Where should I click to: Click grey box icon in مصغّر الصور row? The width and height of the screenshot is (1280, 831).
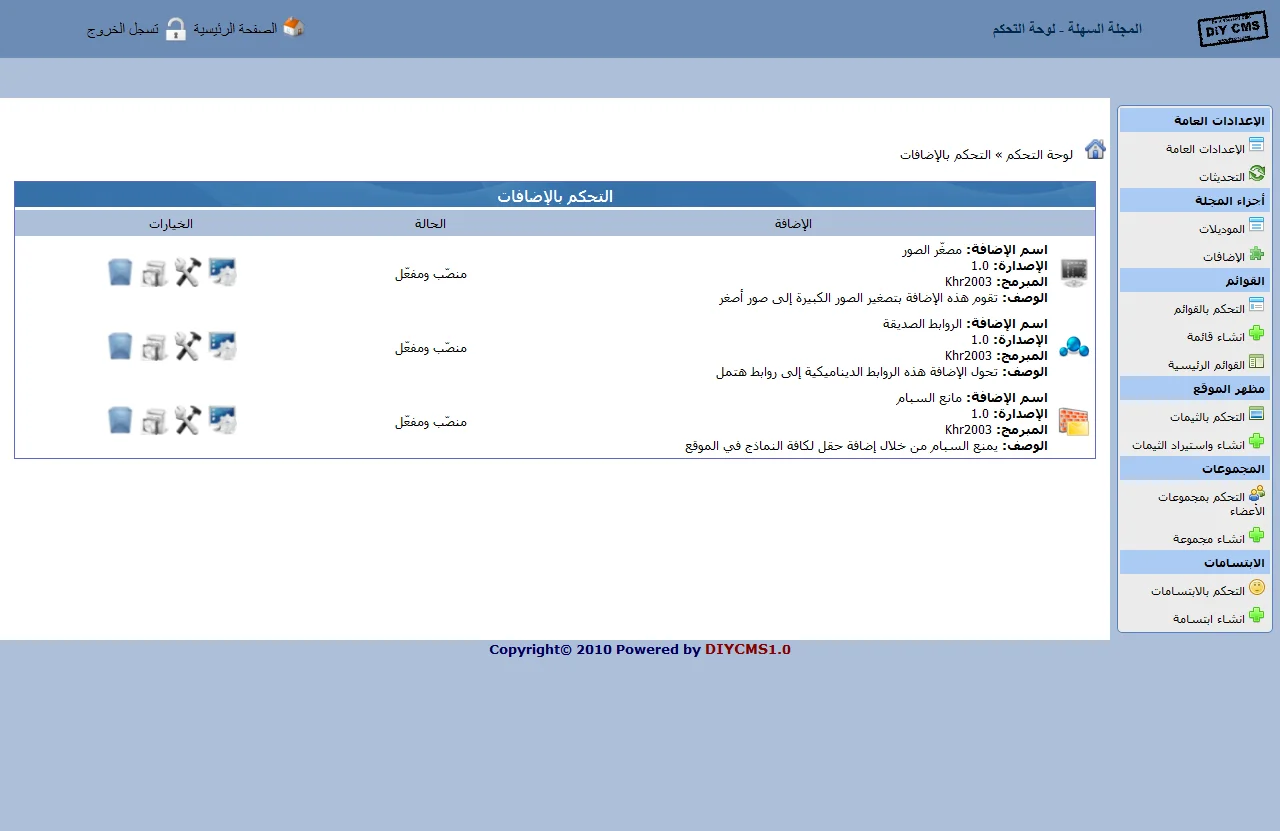(x=154, y=272)
